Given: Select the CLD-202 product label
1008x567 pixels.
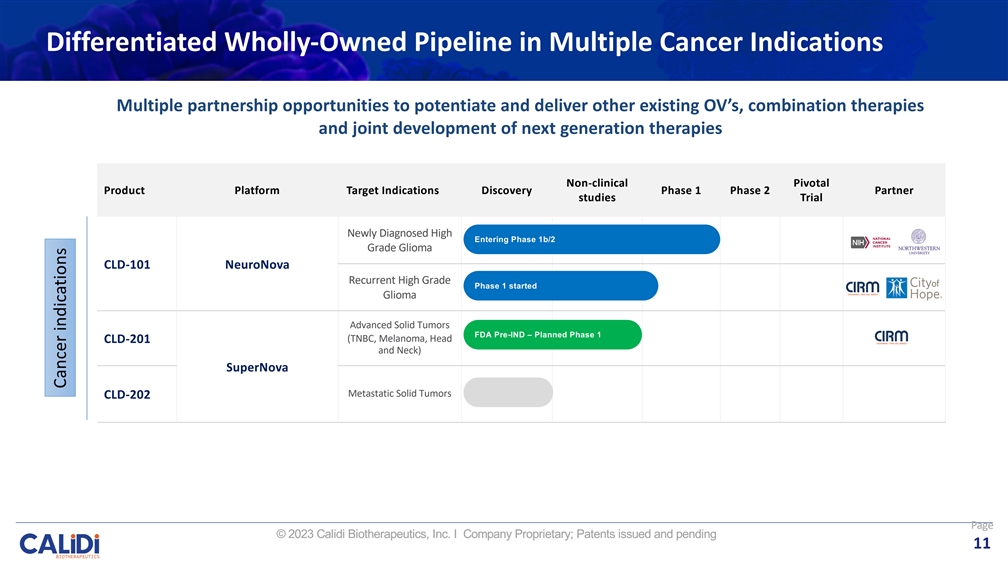Looking at the screenshot, I should (x=128, y=394).
